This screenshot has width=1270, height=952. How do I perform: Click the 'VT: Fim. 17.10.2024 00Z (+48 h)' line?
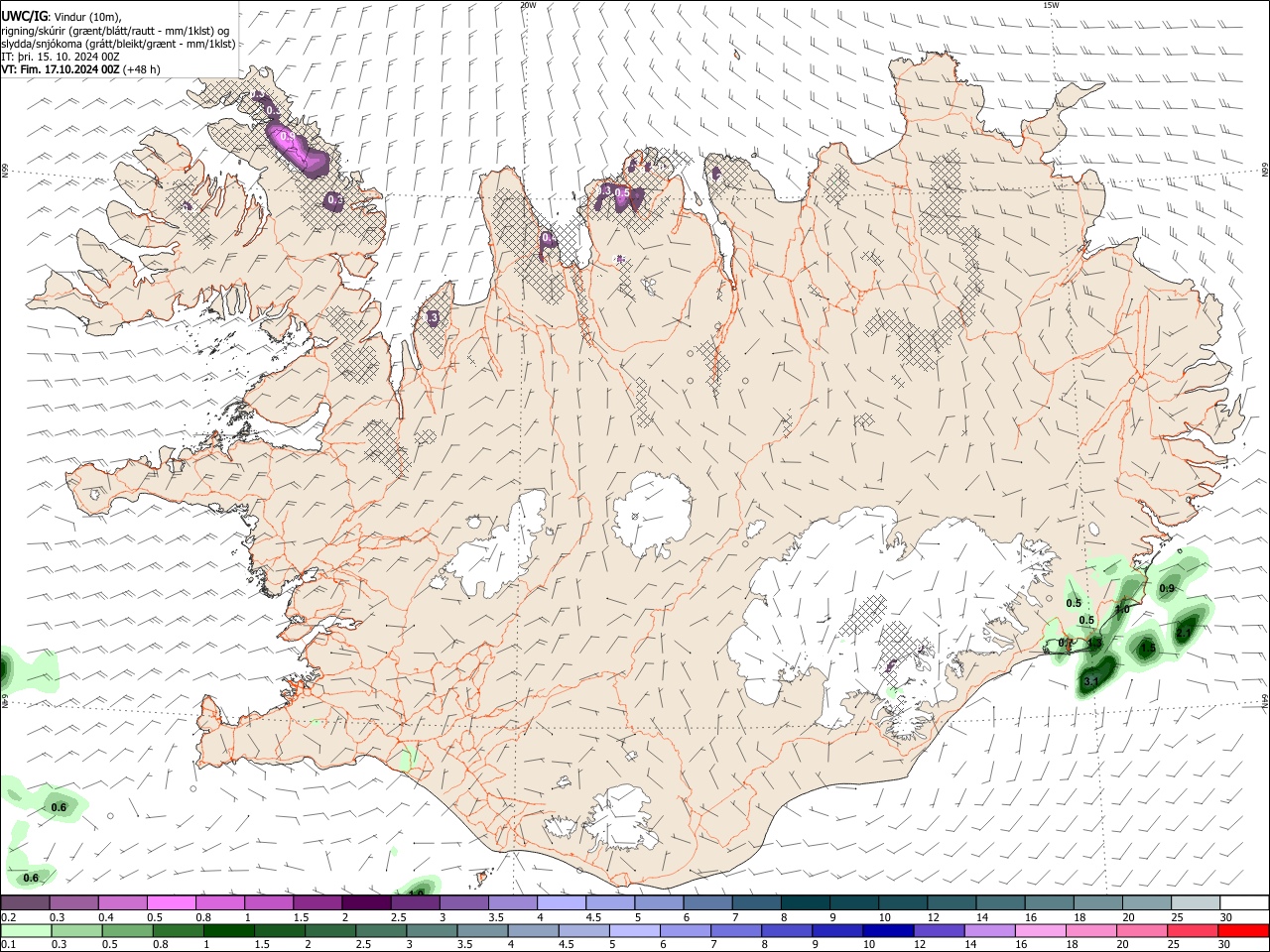[x=80, y=69]
